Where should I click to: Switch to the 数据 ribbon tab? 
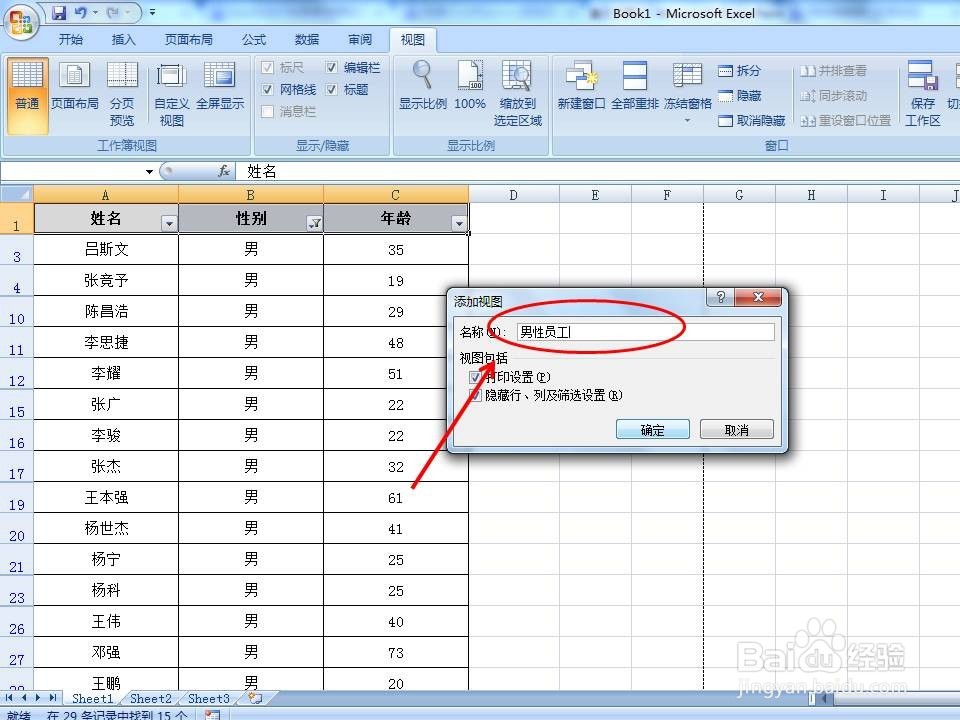click(x=306, y=40)
